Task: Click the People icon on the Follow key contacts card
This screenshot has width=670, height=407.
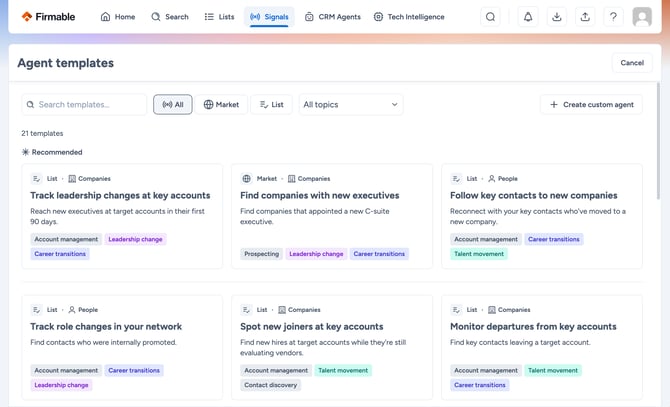Action: coord(492,179)
